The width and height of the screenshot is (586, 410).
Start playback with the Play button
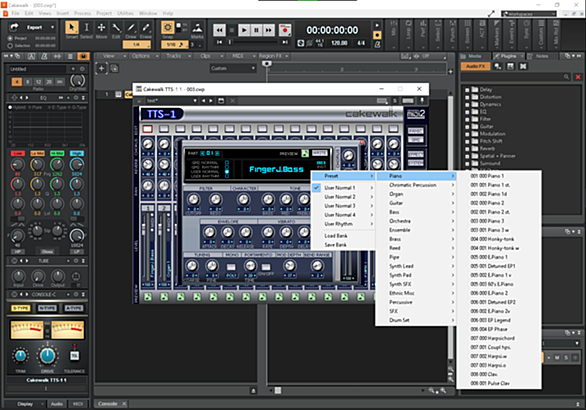coord(244,30)
